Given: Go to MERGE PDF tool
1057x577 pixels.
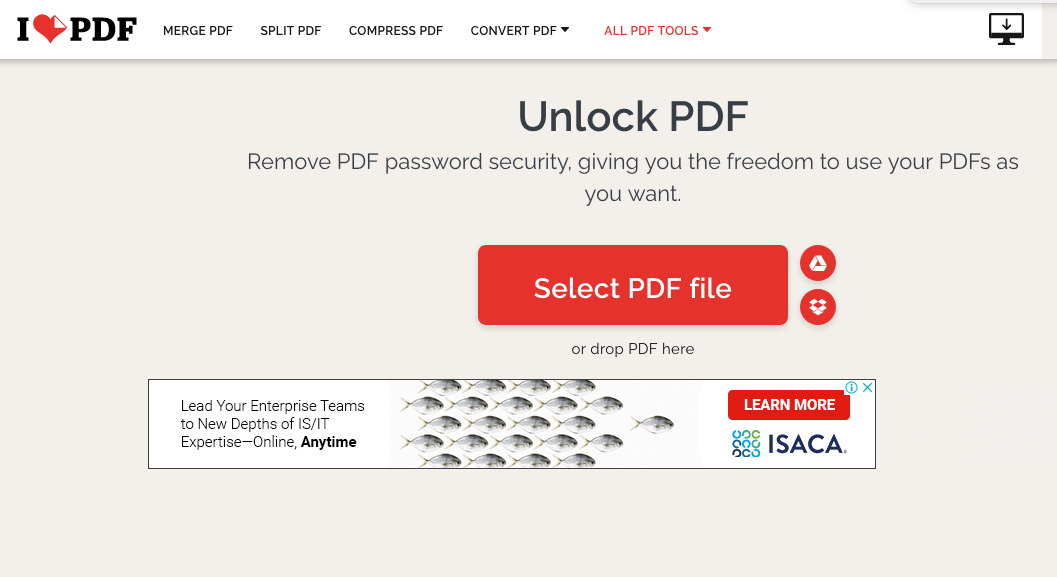Looking at the screenshot, I should (x=197, y=31).
